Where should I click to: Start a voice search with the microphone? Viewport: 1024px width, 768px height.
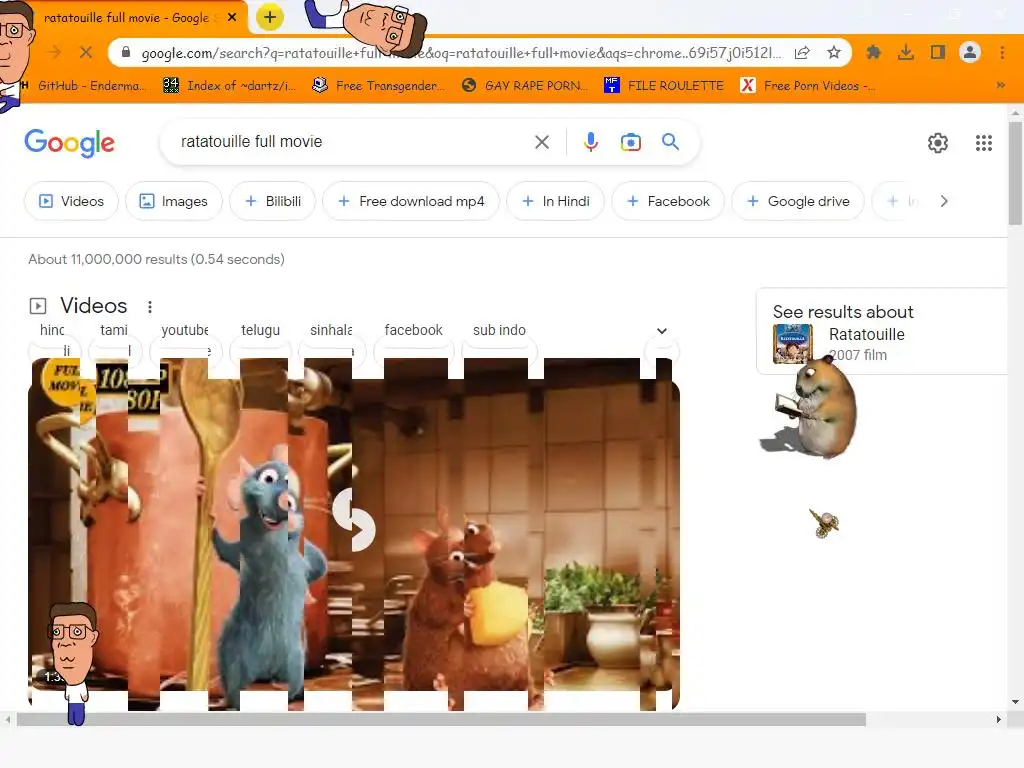pyautogui.click(x=590, y=142)
